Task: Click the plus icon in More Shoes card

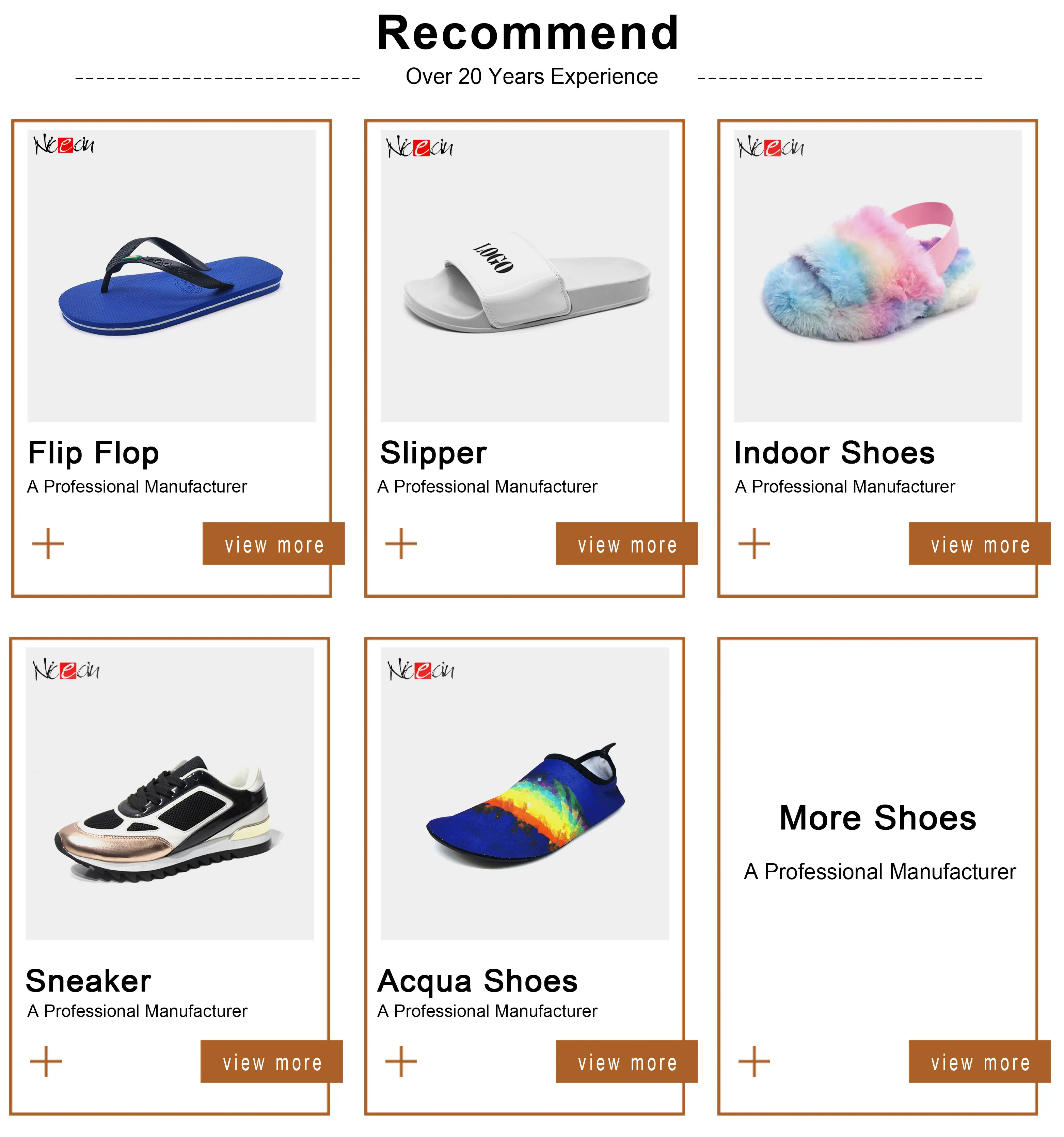Action: click(x=754, y=1061)
